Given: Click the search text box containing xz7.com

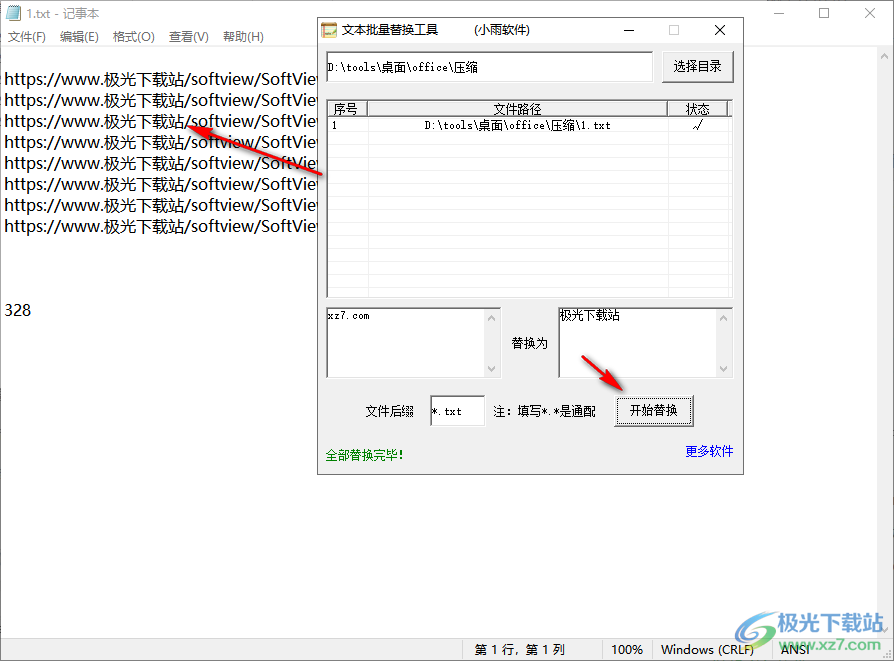Looking at the screenshot, I should coord(407,343).
